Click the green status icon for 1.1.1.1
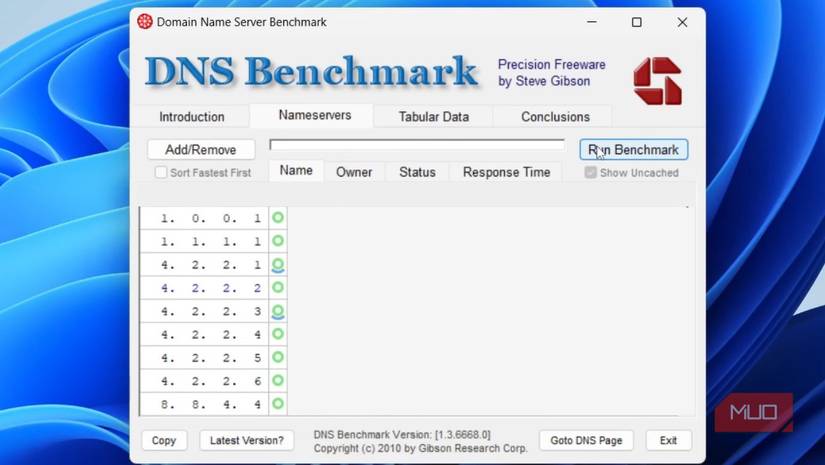Image resolution: width=825 pixels, height=465 pixels. tap(278, 241)
